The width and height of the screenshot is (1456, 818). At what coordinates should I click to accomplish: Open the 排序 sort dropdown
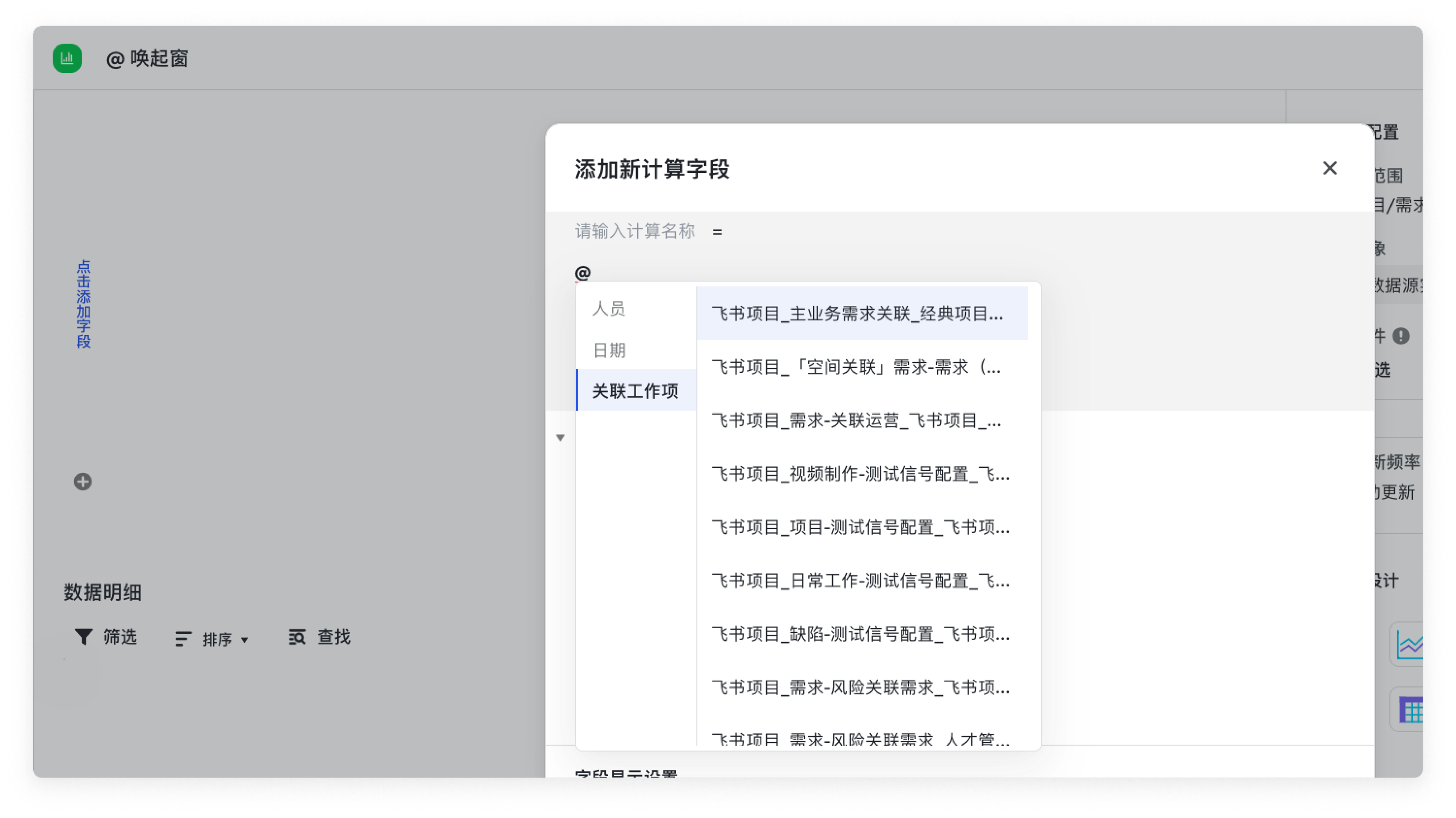point(212,639)
